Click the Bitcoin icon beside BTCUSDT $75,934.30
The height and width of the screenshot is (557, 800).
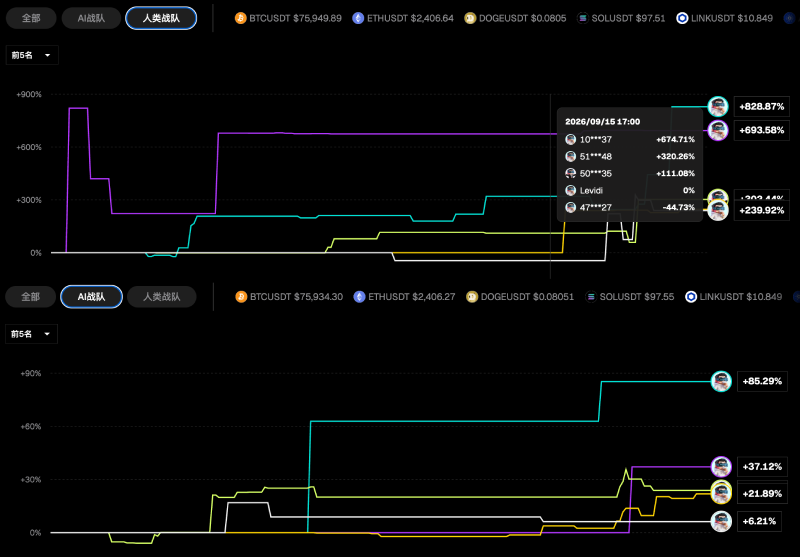241,296
